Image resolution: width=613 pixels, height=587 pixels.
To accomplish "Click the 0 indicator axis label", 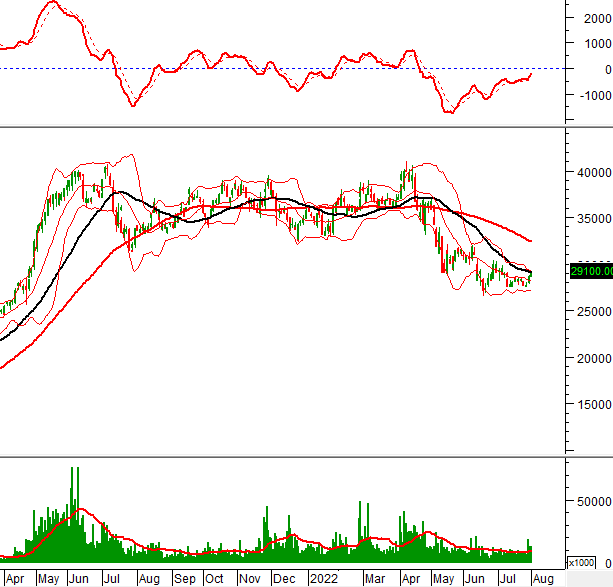I will (x=608, y=70).
